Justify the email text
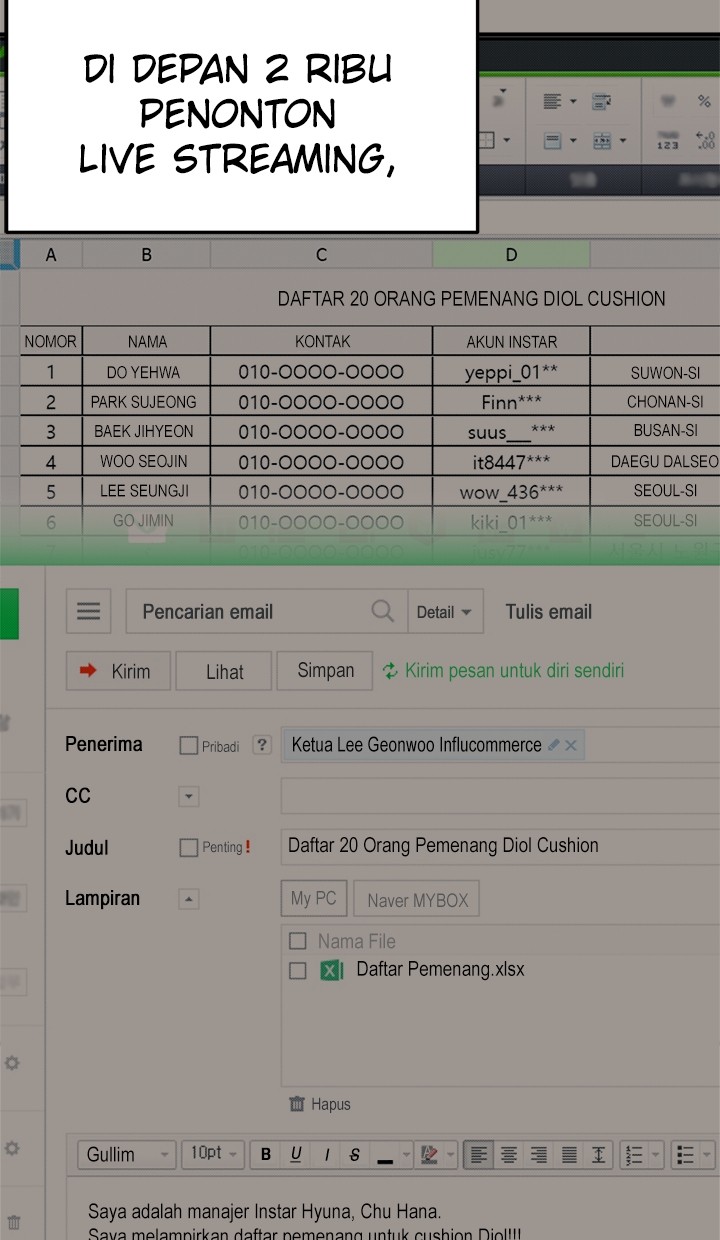 pyautogui.click(x=569, y=1155)
